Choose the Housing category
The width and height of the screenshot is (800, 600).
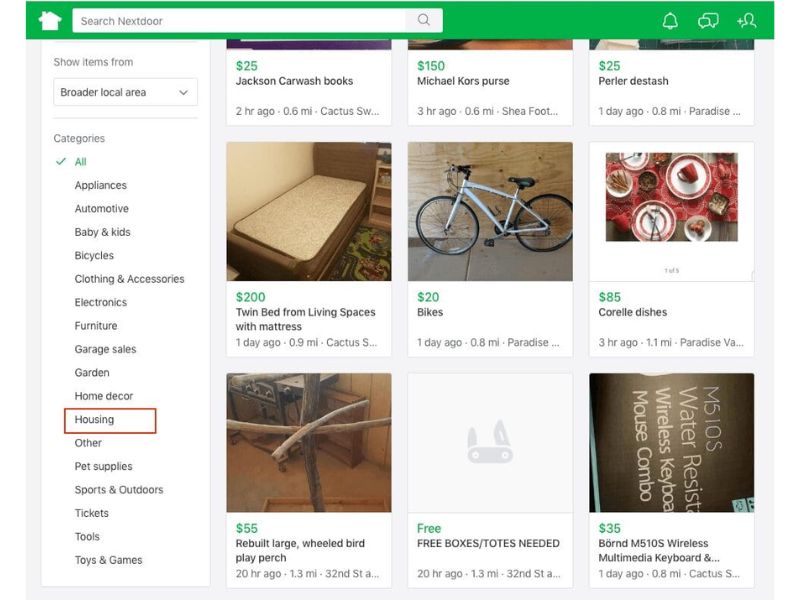pos(94,419)
